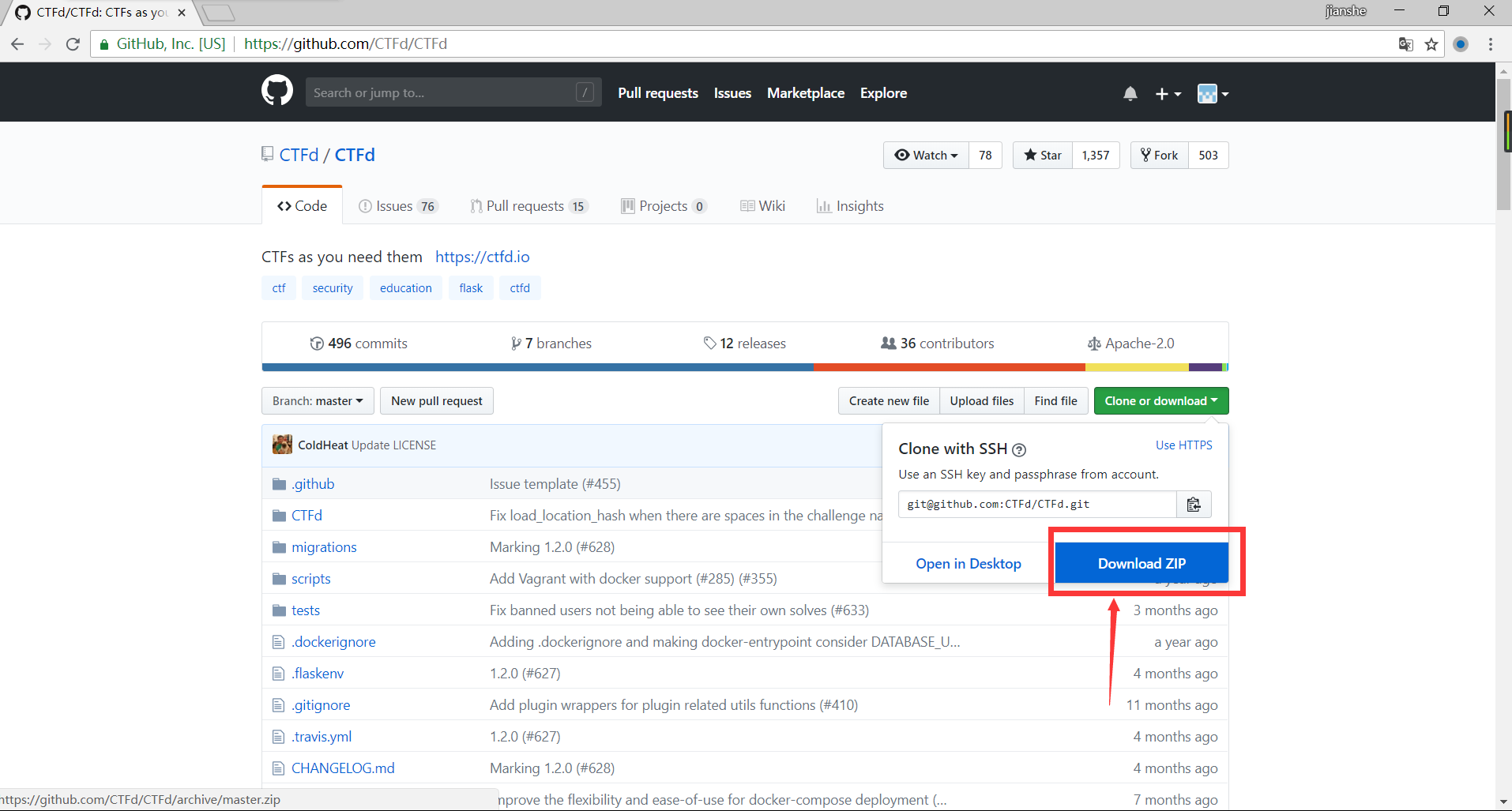
Task: Expand the Branch: master dropdown
Action: pos(318,400)
